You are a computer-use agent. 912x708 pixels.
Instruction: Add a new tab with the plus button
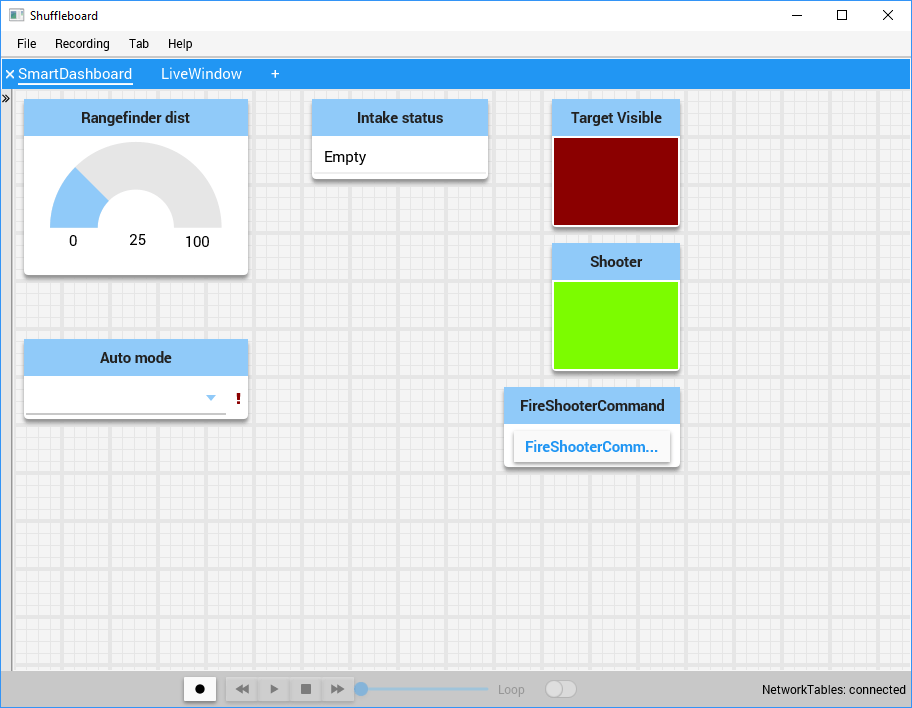[275, 73]
